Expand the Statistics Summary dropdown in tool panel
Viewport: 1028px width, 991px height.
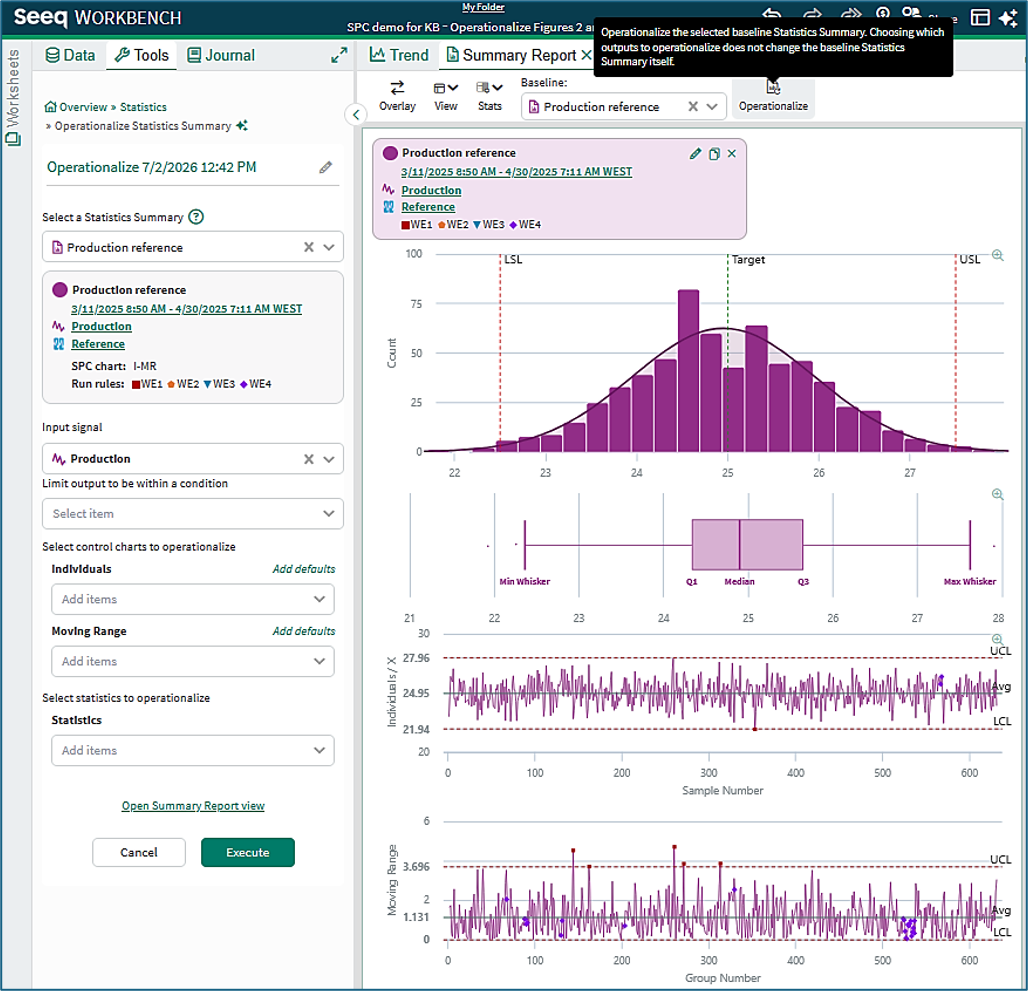(329, 247)
